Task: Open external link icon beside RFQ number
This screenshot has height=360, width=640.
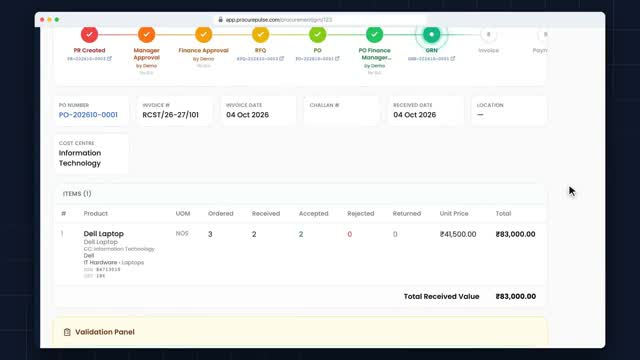Action: (282, 58)
